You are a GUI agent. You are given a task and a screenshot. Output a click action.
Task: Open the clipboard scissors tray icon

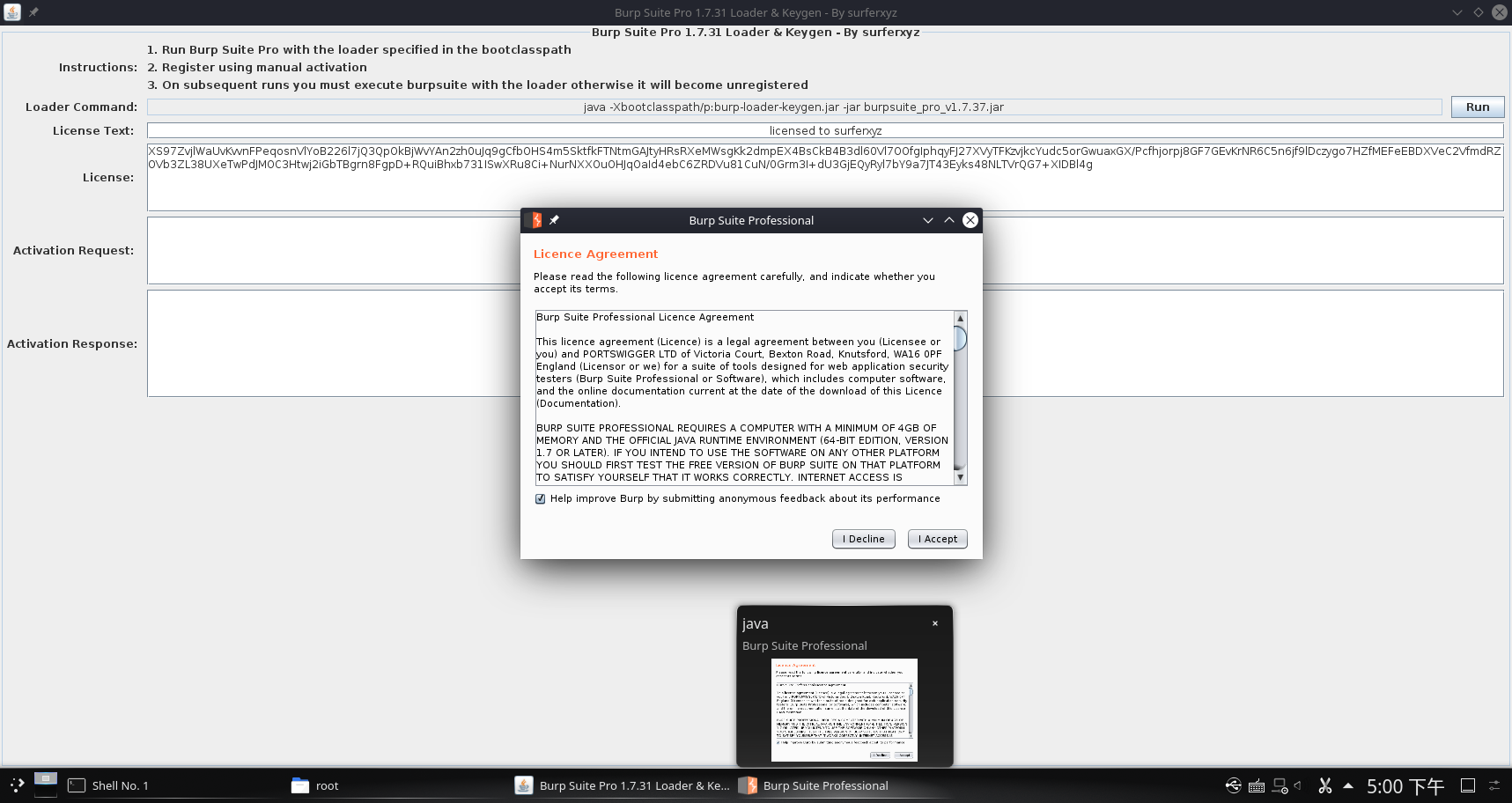pyautogui.click(x=1324, y=785)
